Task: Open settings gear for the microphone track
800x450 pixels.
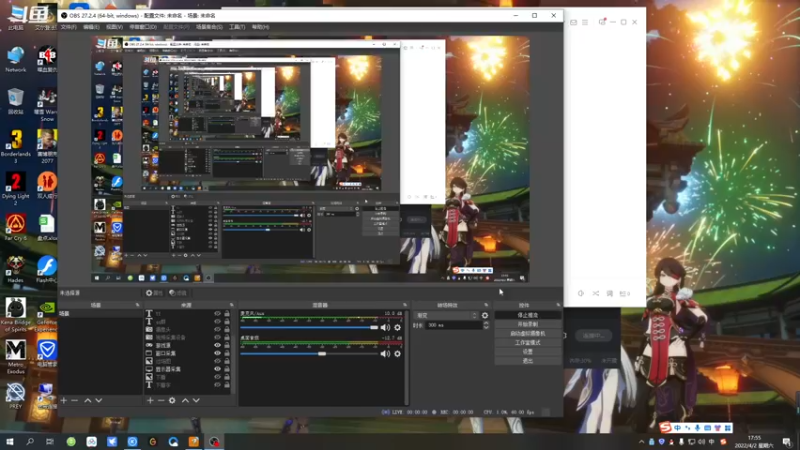Action: [397, 328]
